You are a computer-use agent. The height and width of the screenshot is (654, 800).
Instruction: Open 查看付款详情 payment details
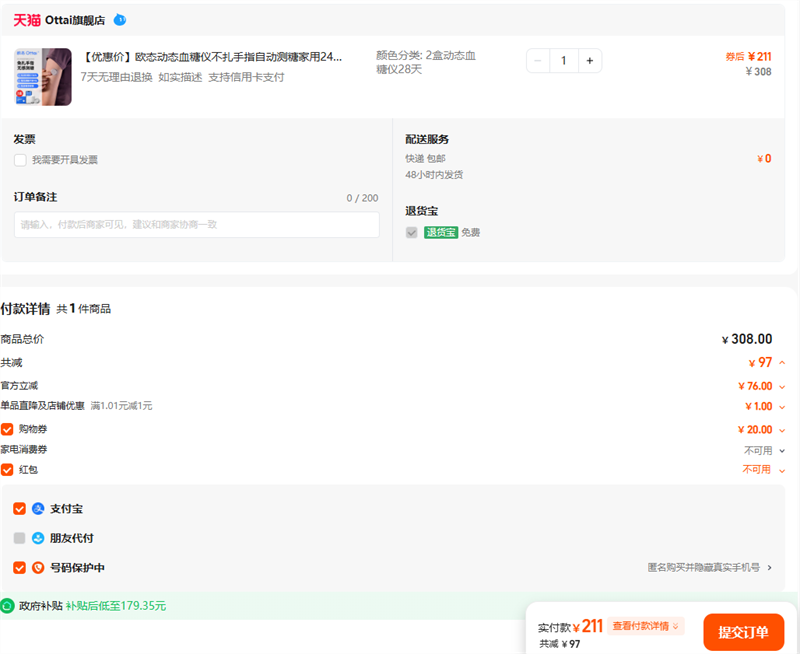647,626
